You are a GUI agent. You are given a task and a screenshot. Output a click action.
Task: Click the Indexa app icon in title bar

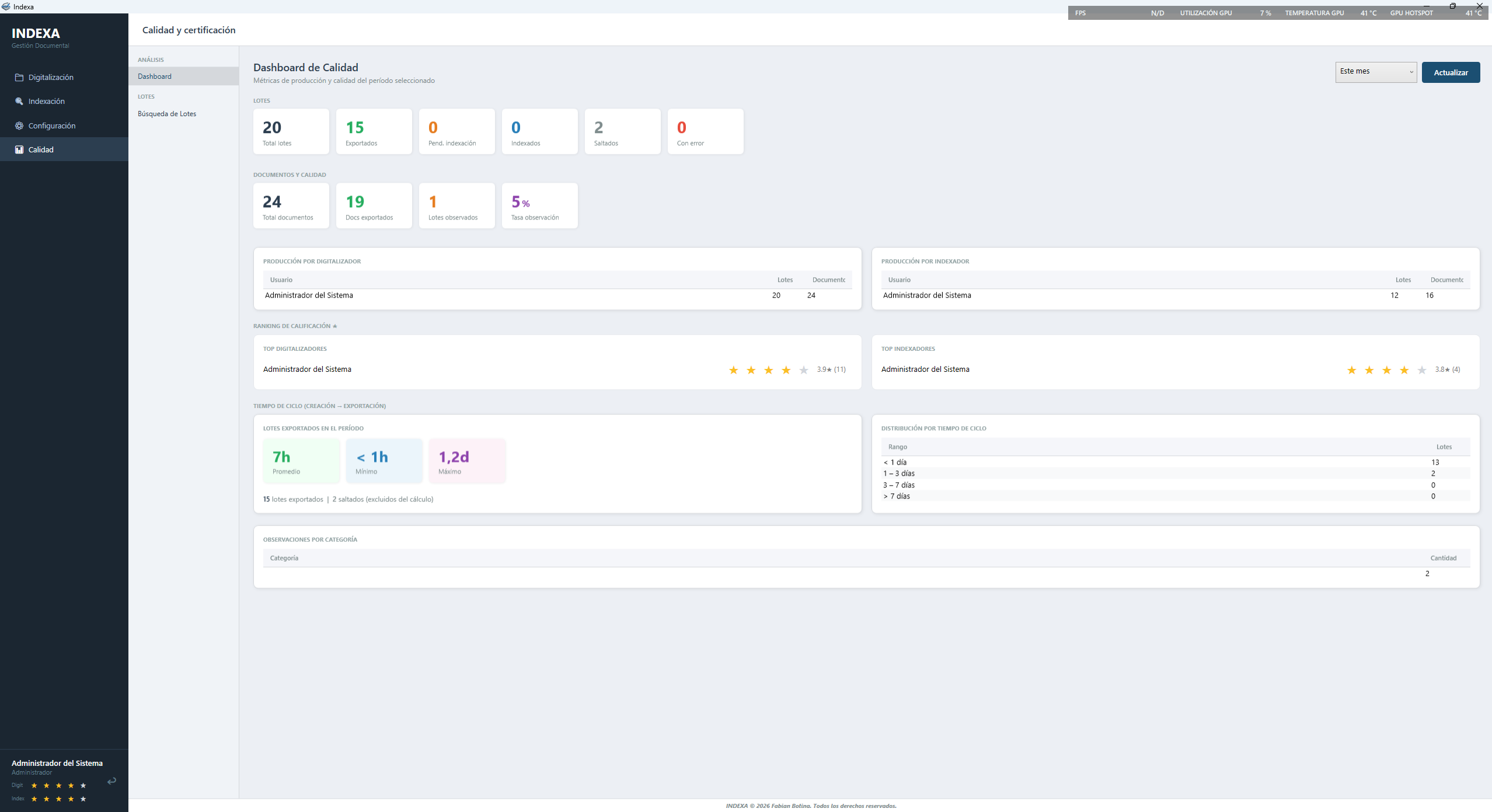6,6
